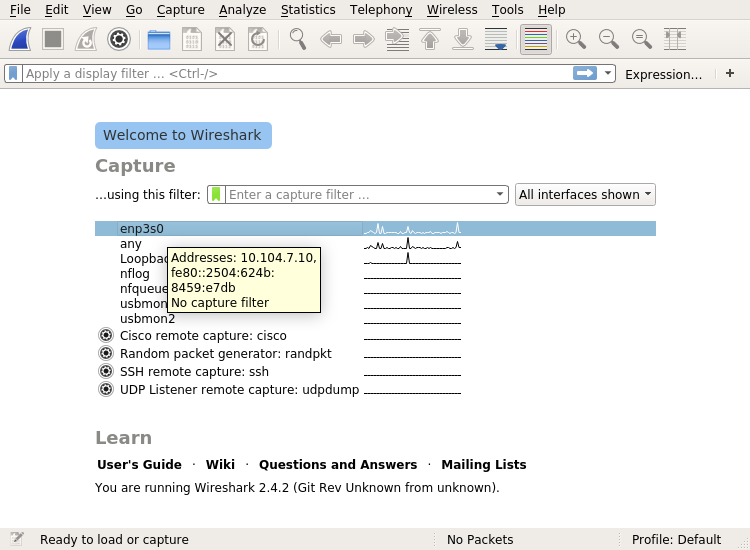Jump to the last packet icon

[x=463, y=39]
